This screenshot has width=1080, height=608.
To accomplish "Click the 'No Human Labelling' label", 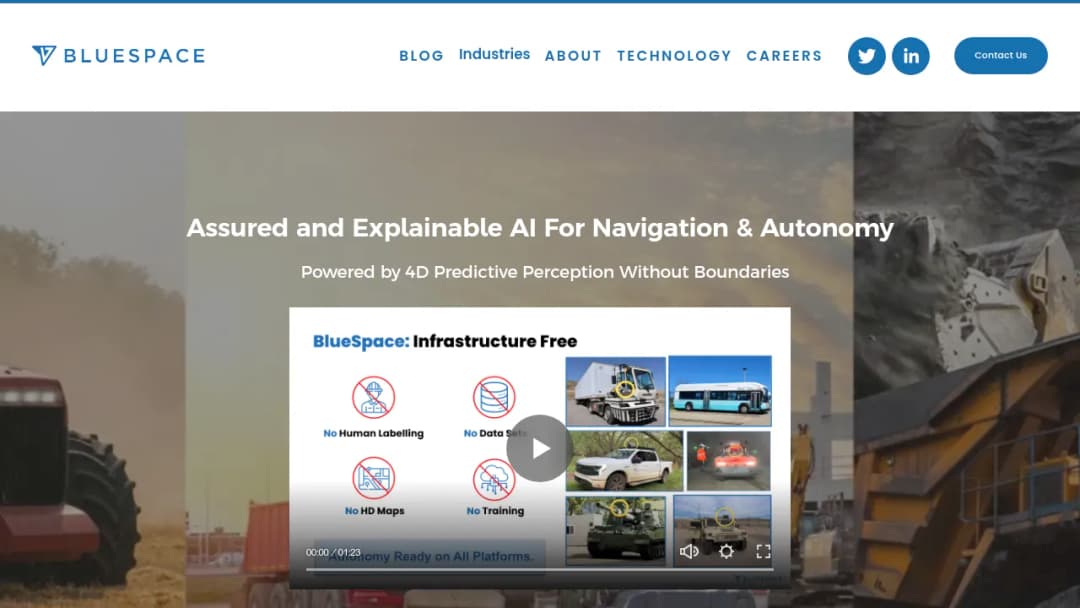I will point(373,433).
